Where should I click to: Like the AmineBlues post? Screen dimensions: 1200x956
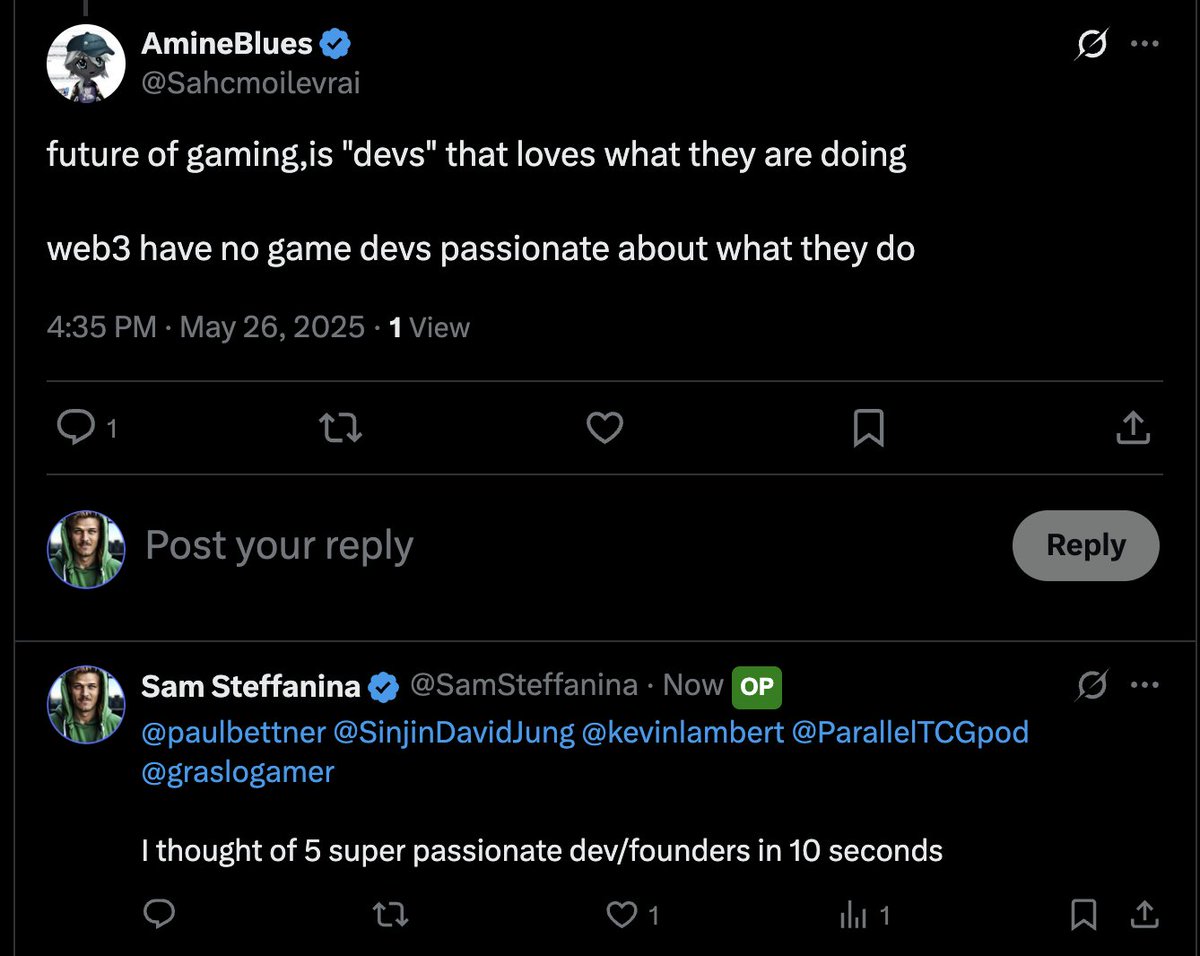tap(604, 428)
